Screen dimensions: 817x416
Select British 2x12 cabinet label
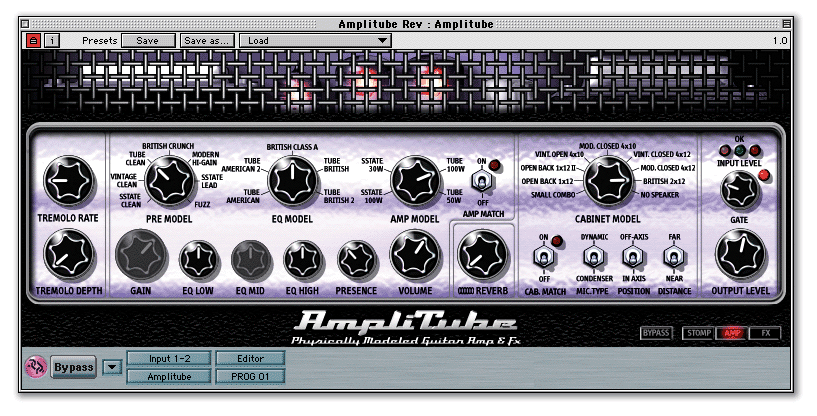664,181
